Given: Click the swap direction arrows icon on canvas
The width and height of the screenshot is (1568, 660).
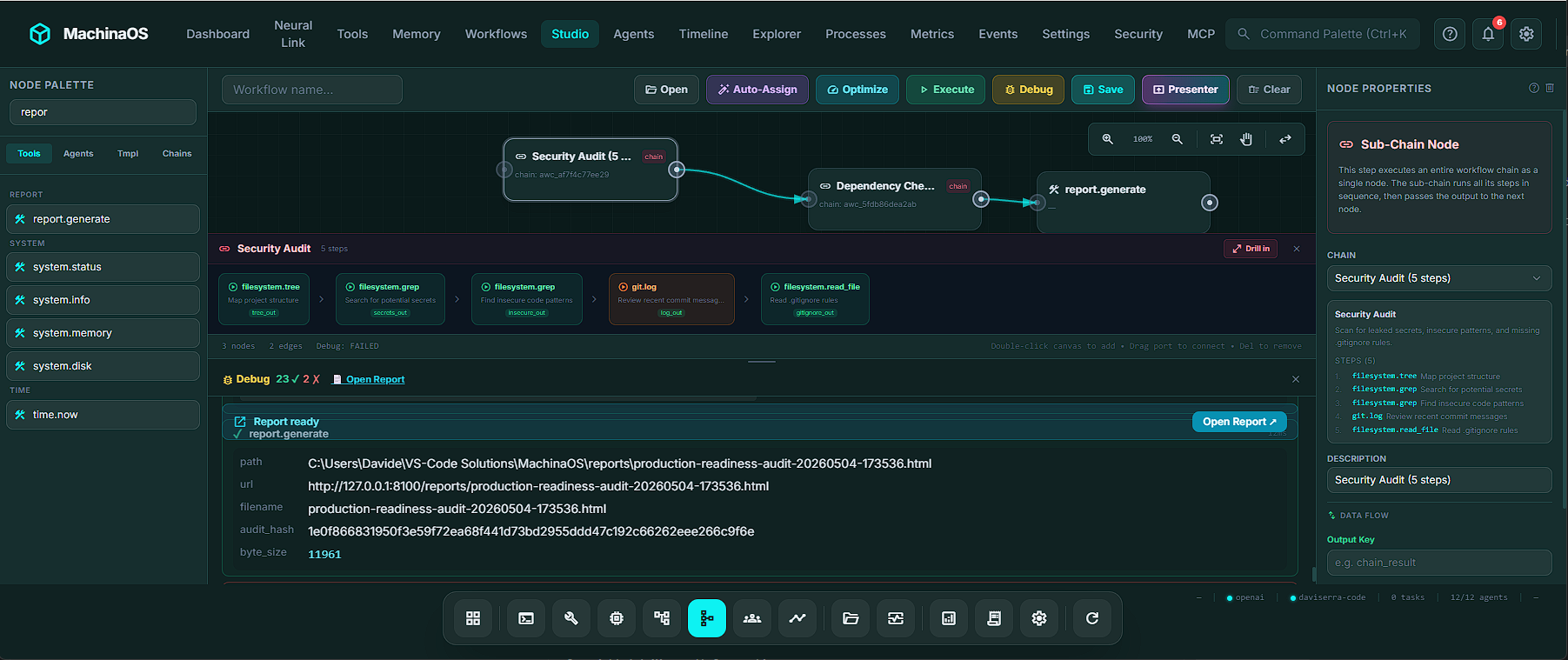Looking at the screenshot, I should [x=1284, y=139].
